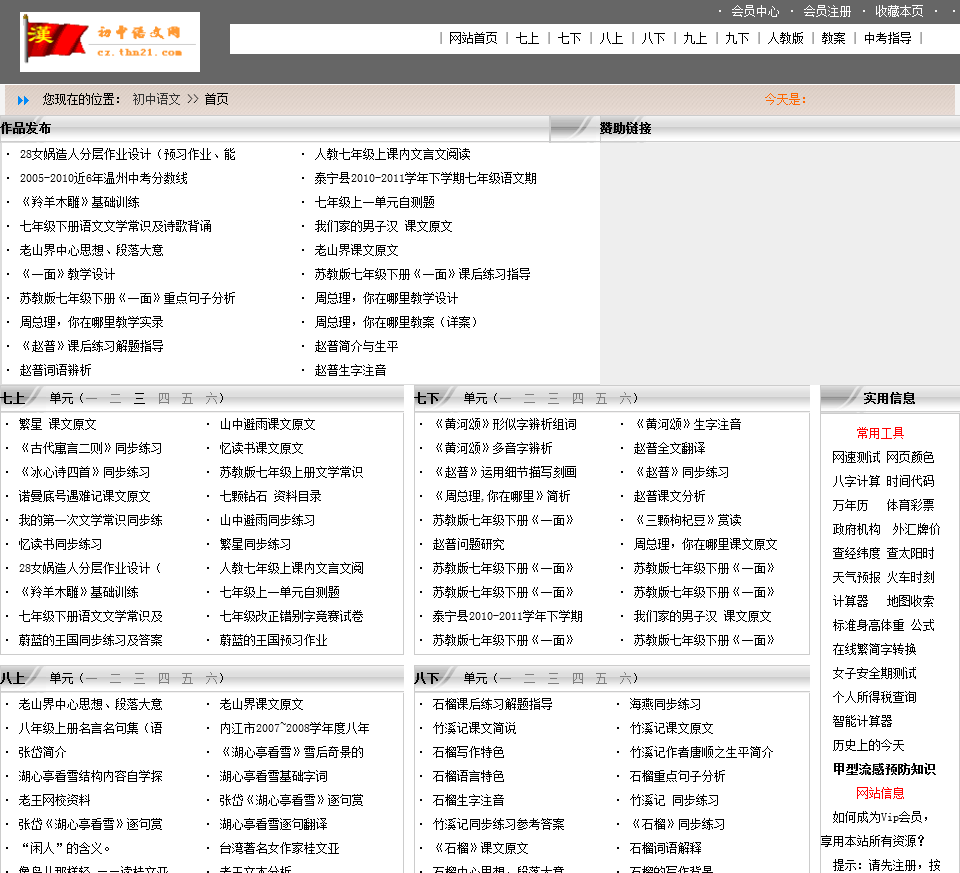The width and height of the screenshot is (960, 873).
Task: Open 计算器 tool link
Action: pyautogui.click(x=850, y=601)
